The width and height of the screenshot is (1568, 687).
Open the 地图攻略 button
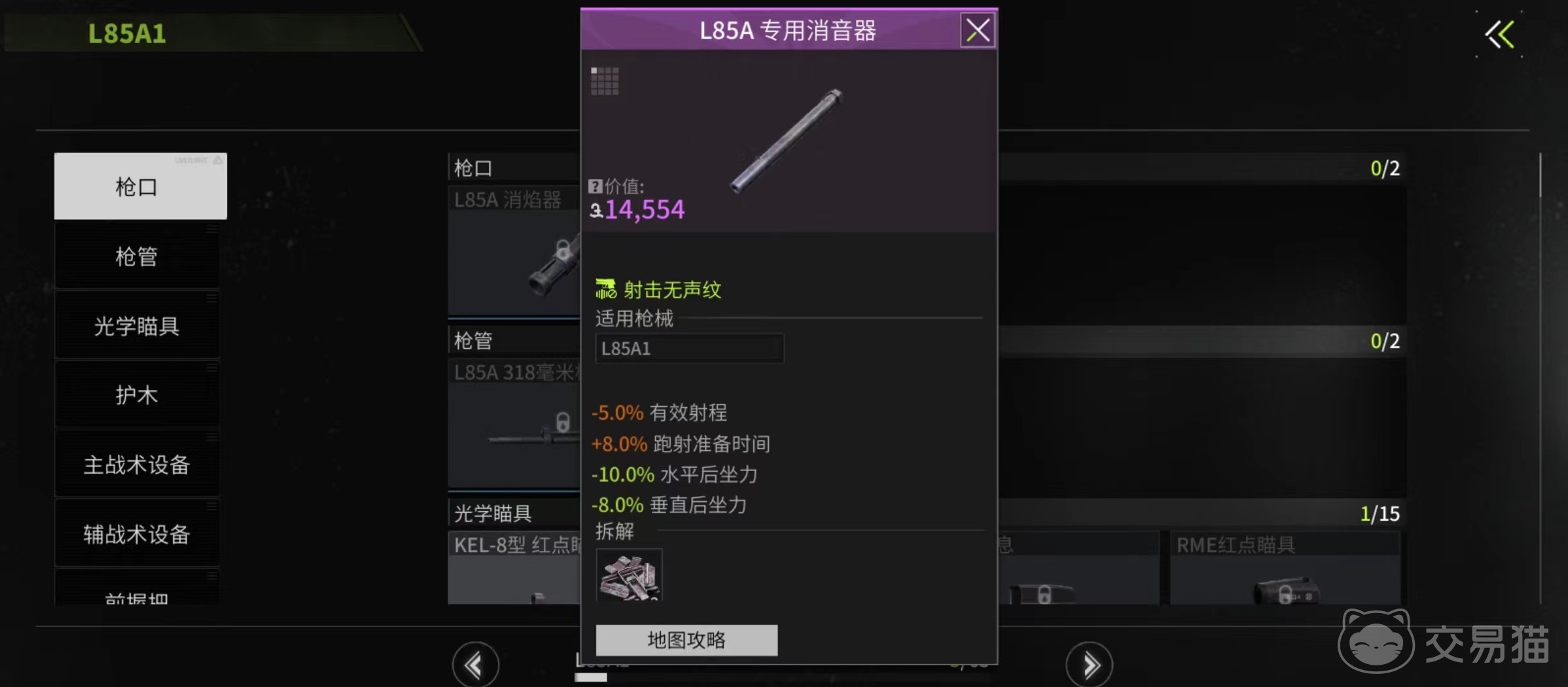coord(686,640)
